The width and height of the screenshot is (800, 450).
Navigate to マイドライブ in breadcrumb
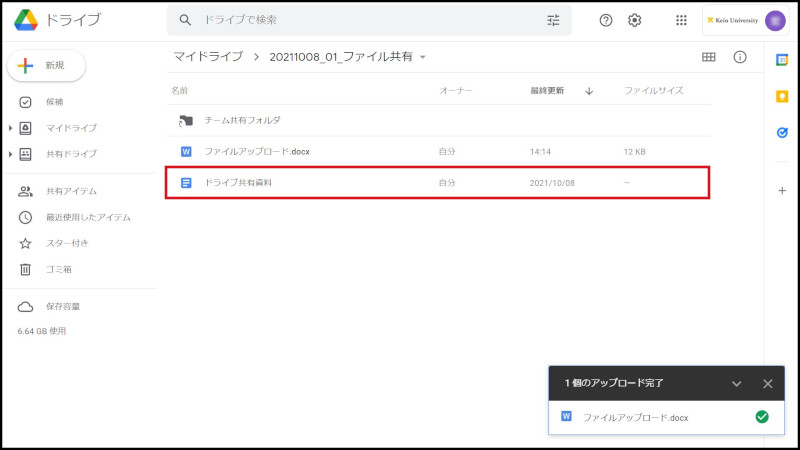click(208, 57)
